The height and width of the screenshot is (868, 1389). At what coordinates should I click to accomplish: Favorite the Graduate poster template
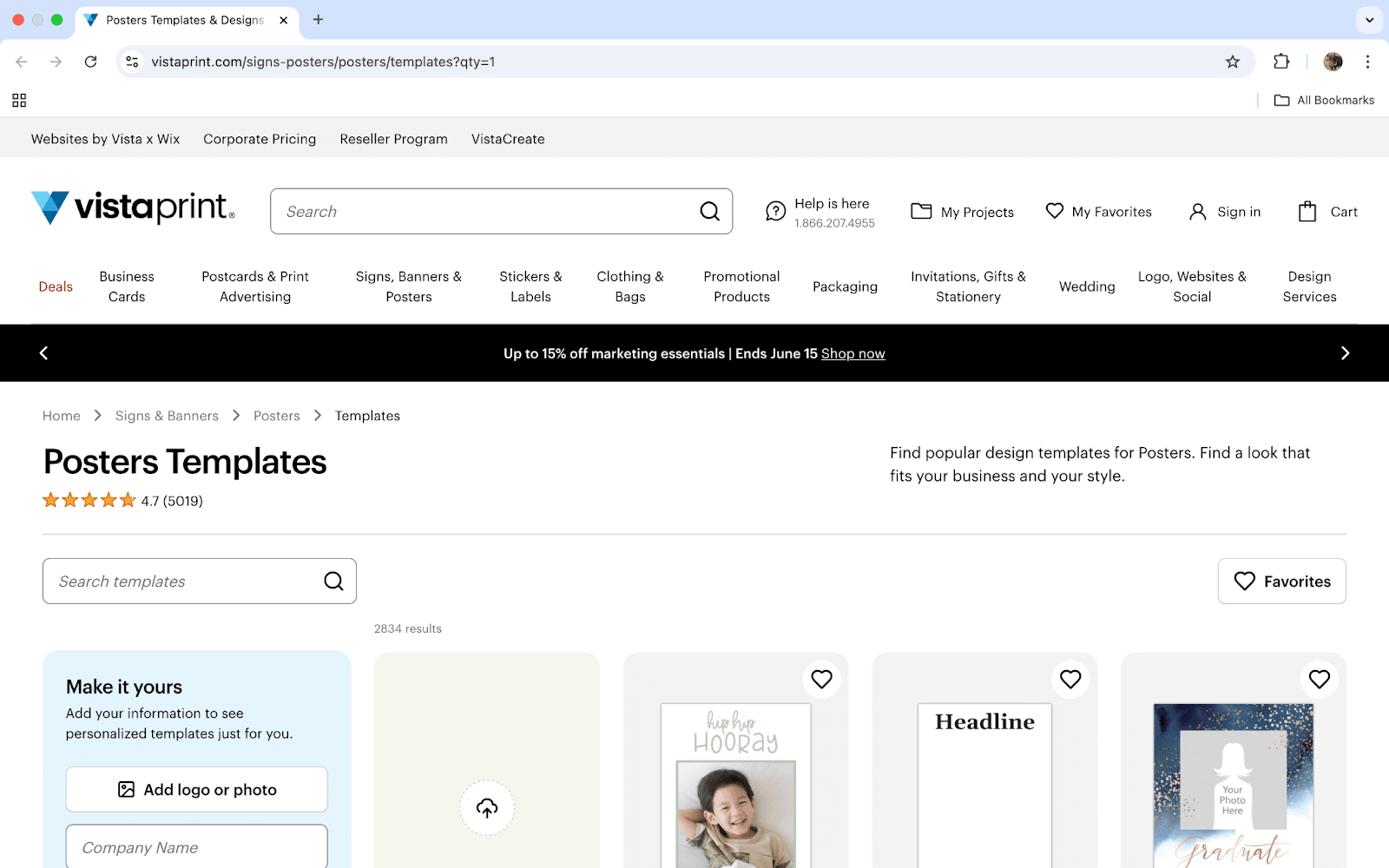1320,680
